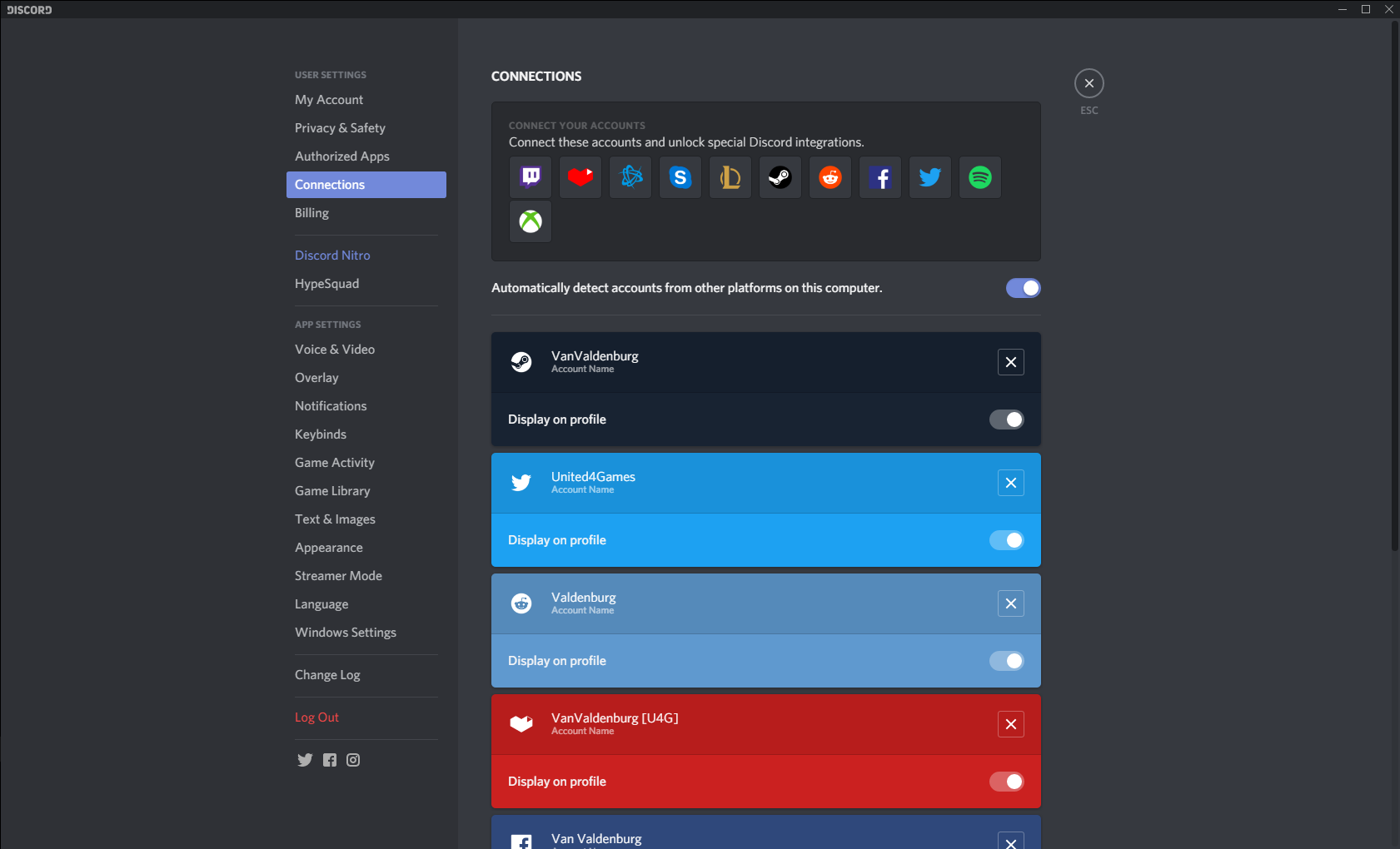Toggle Display on profile for United4Games Twitter
The image size is (1400, 849).
(x=1007, y=540)
